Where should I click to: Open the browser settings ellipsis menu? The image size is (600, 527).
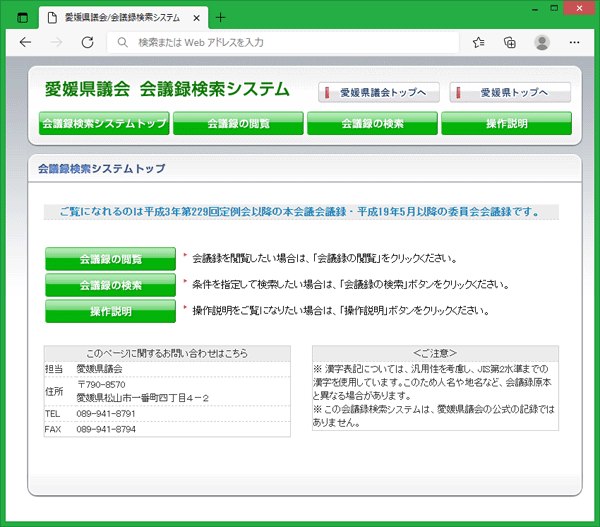(574, 42)
